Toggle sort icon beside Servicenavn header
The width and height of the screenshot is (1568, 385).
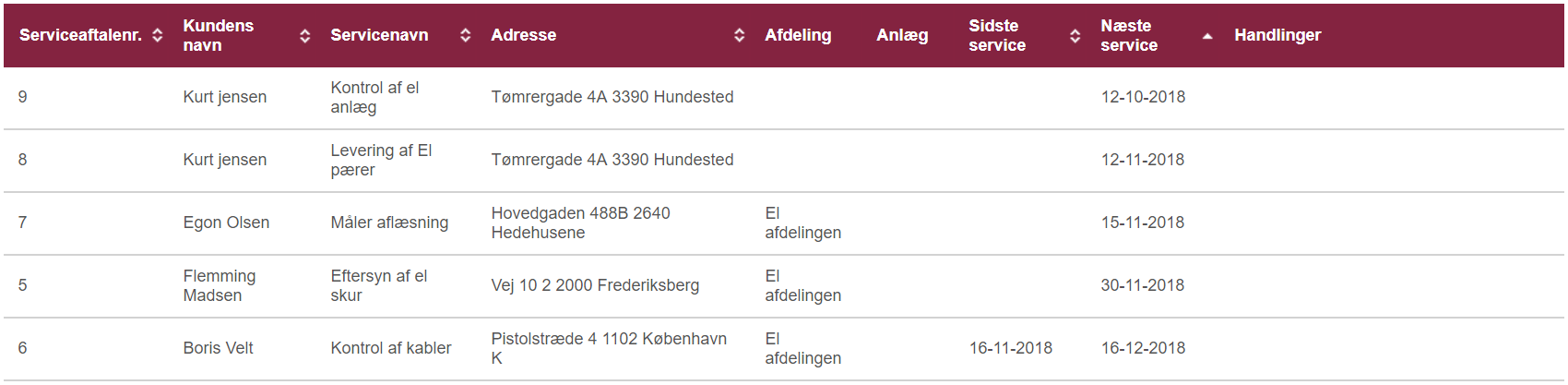466,35
